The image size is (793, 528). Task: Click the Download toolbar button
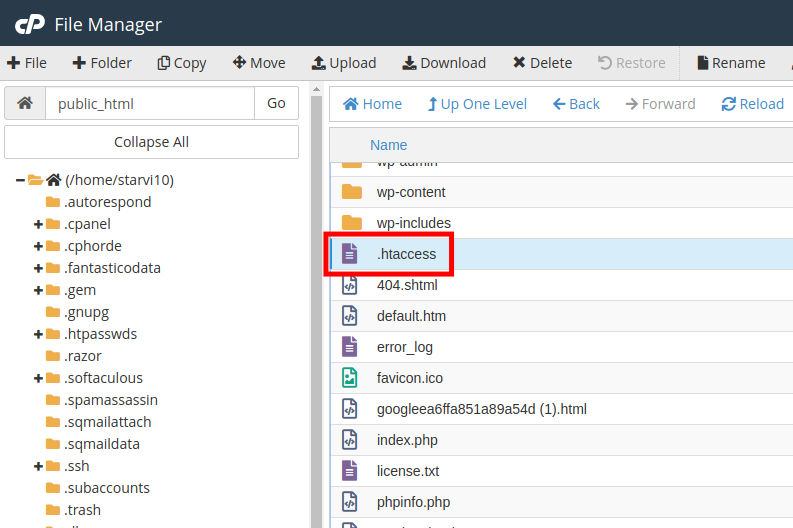[444, 63]
